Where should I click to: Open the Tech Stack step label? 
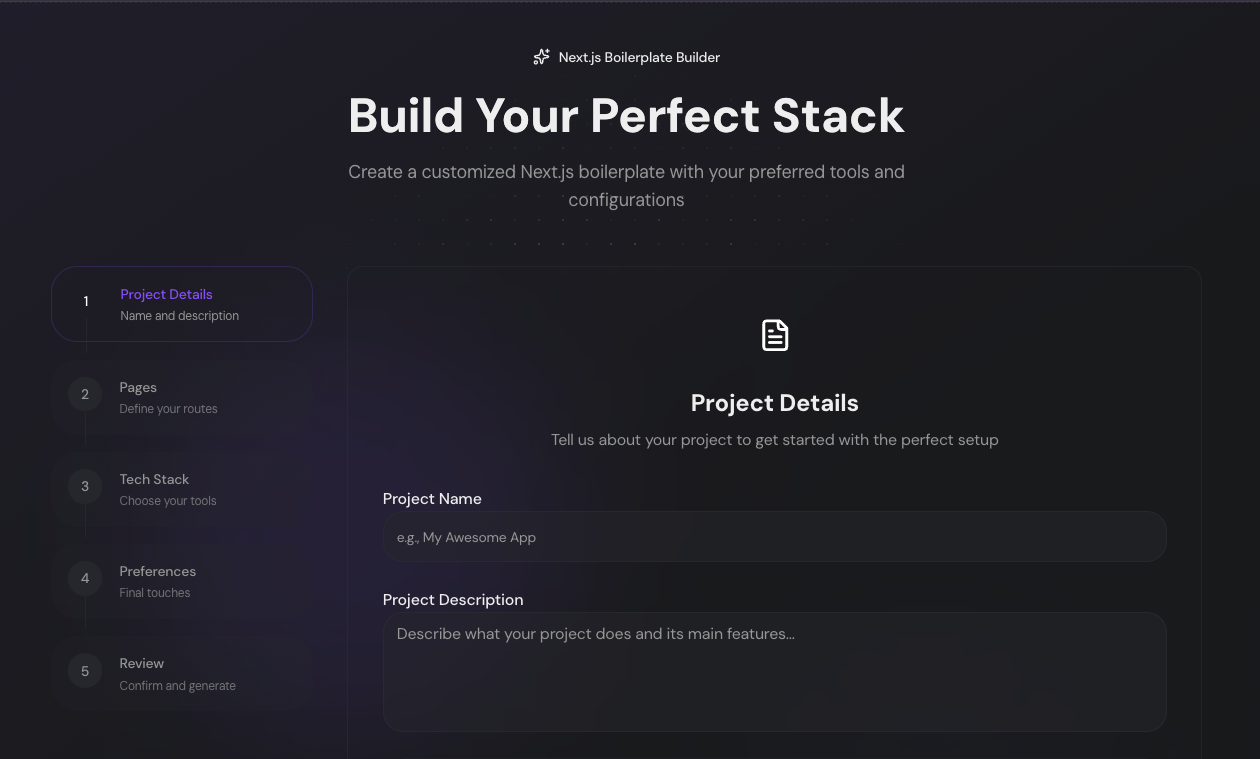click(x=154, y=479)
